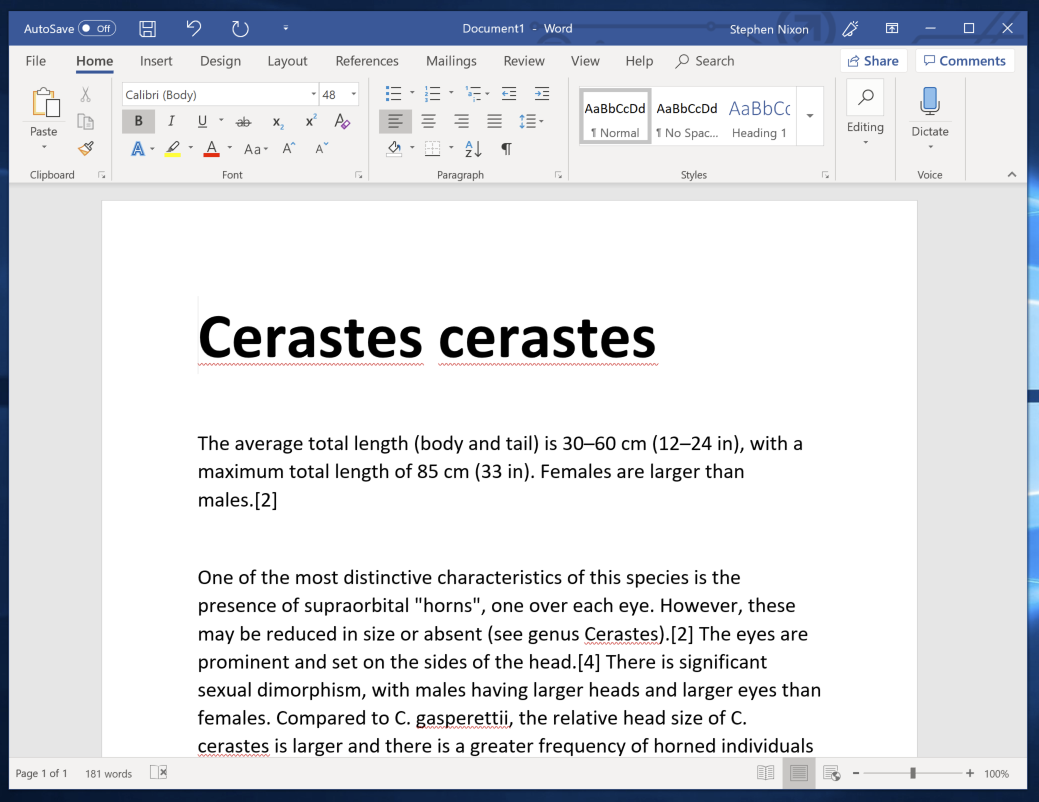The height and width of the screenshot is (802, 1039).
Task: Switch to the References tab
Action: (367, 61)
